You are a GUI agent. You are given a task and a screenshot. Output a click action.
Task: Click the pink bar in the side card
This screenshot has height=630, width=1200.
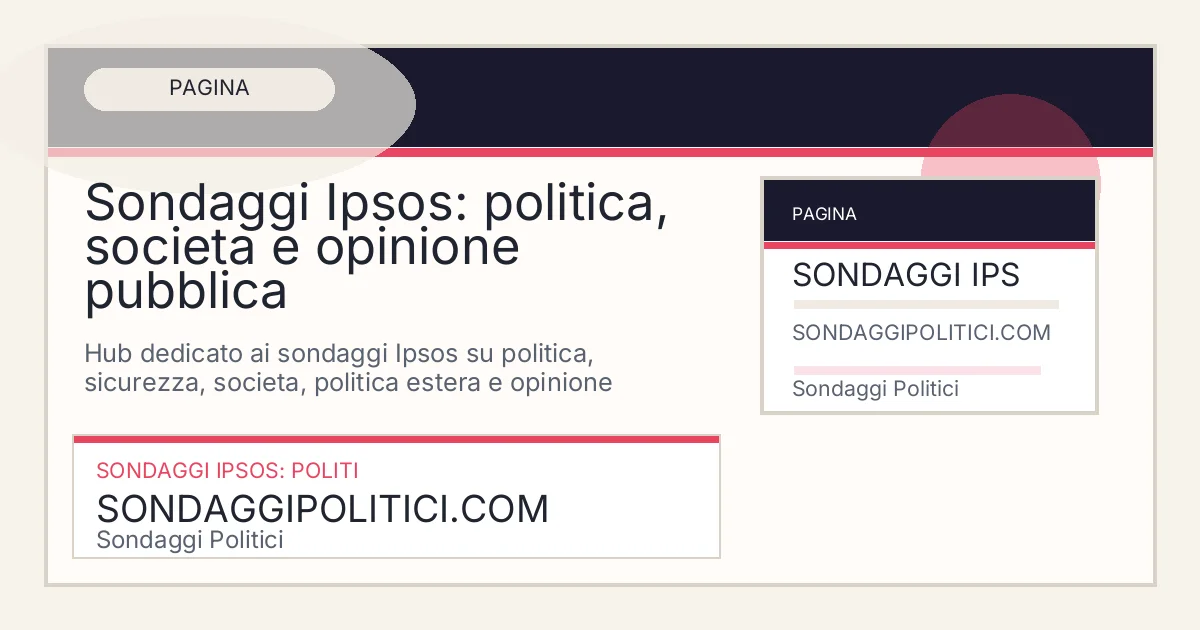(916, 370)
